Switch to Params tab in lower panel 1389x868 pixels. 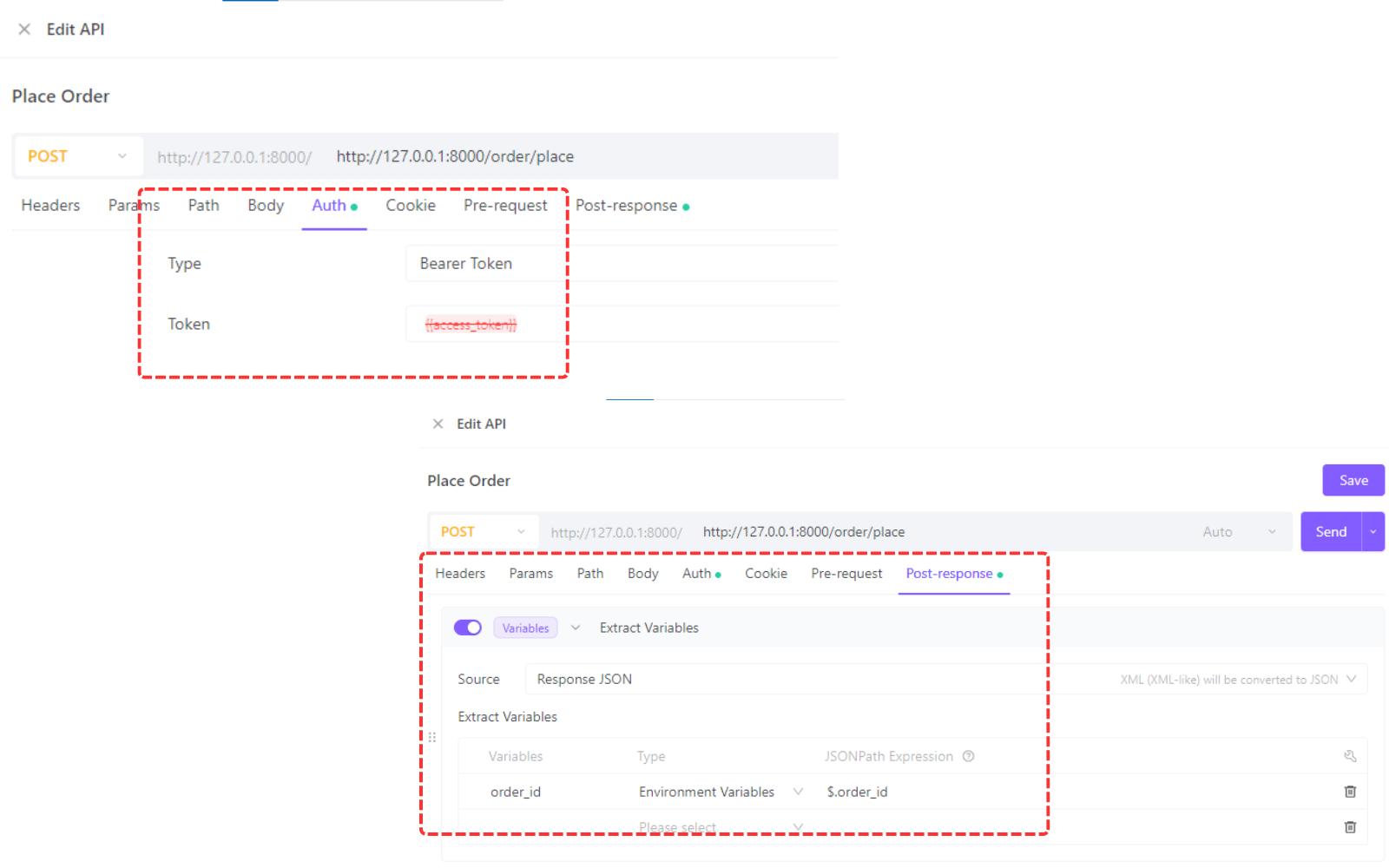point(530,574)
